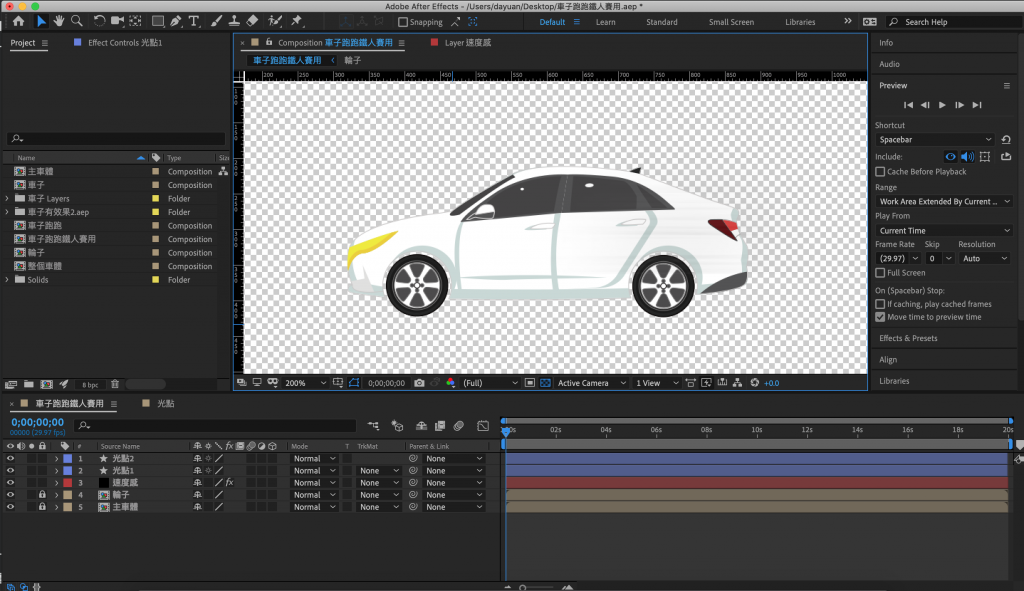The image size is (1024, 591).
Task: Open the Effects & Presets panel
Action: click(908, 338)
